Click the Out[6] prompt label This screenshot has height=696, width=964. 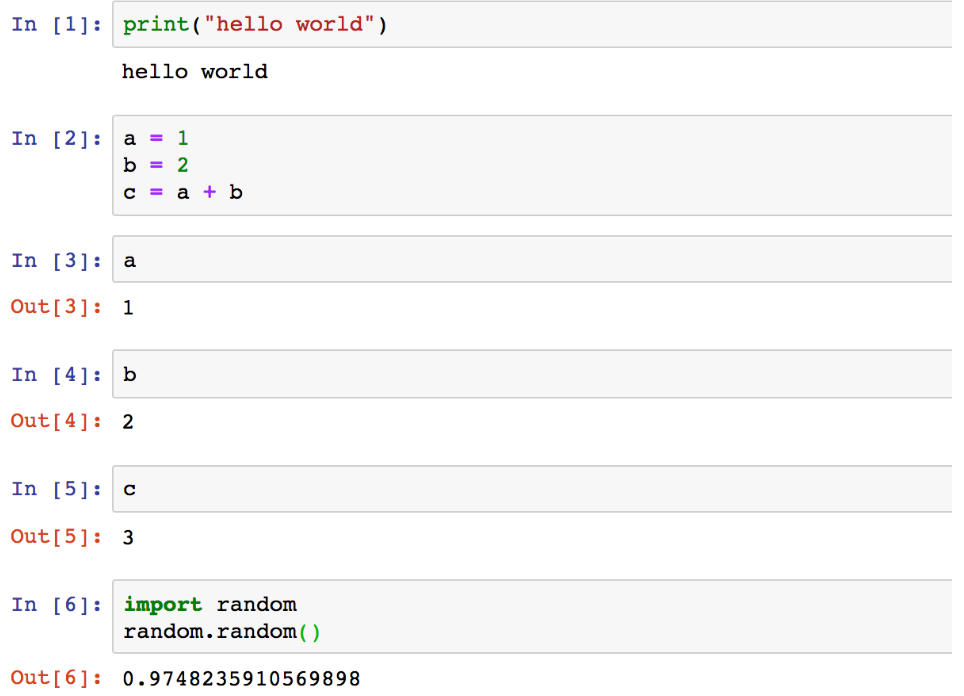tap(57, 678)
